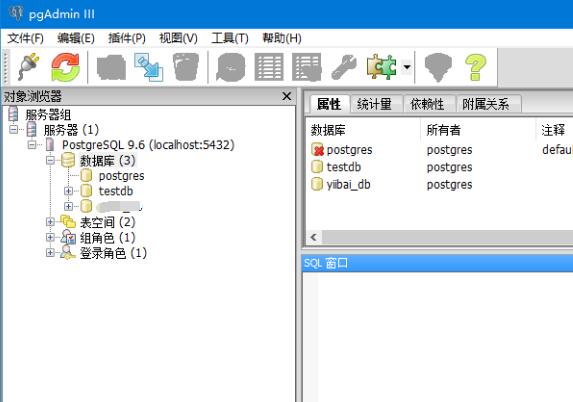The width and height of the screenshot is (573, 402).
Task: Click the SQL 窗口 panel title bar
Action: [x=438, y=263]
